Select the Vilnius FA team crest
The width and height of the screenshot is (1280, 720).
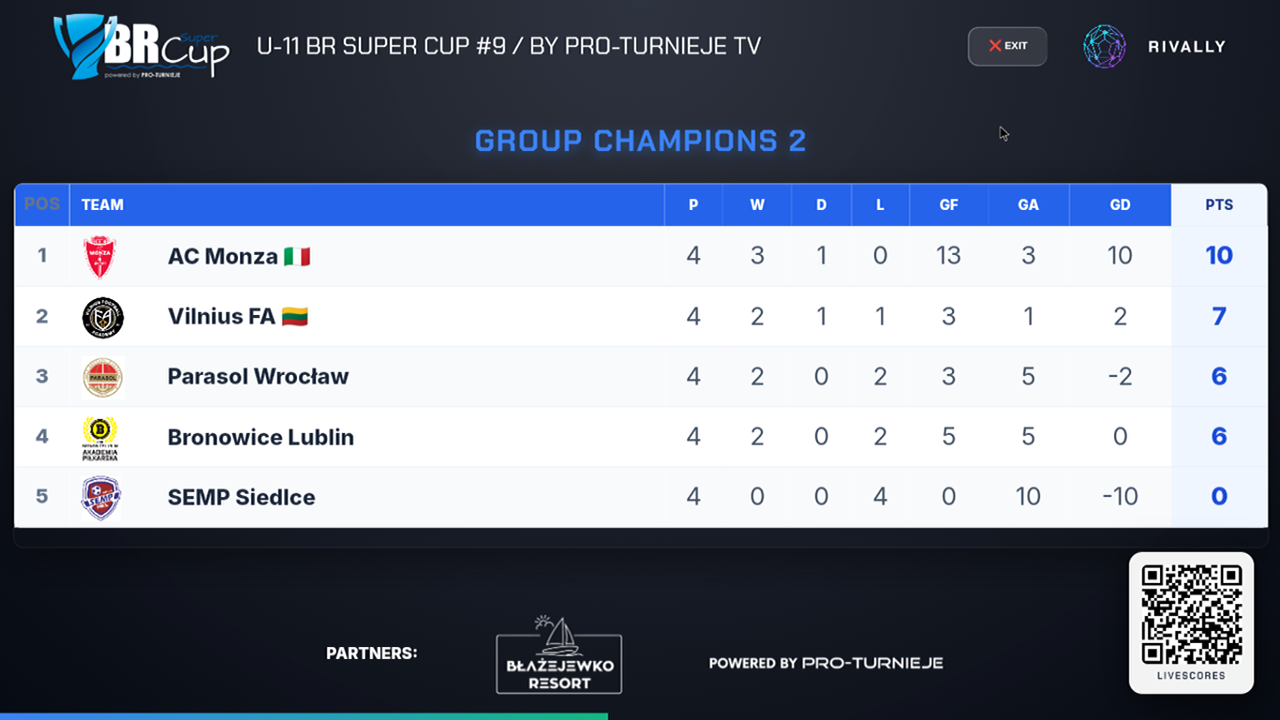point(102,317)
